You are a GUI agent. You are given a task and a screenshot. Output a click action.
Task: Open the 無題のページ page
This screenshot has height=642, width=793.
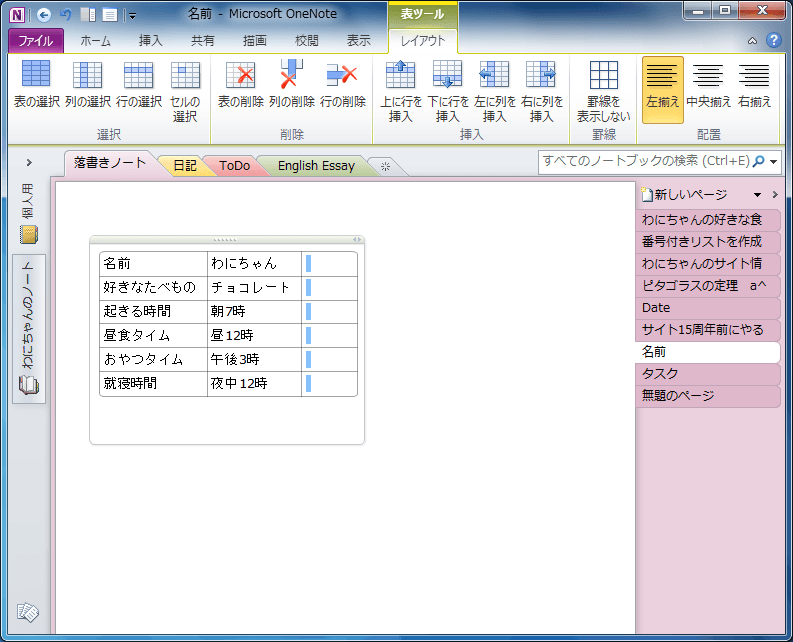[707, 396]
